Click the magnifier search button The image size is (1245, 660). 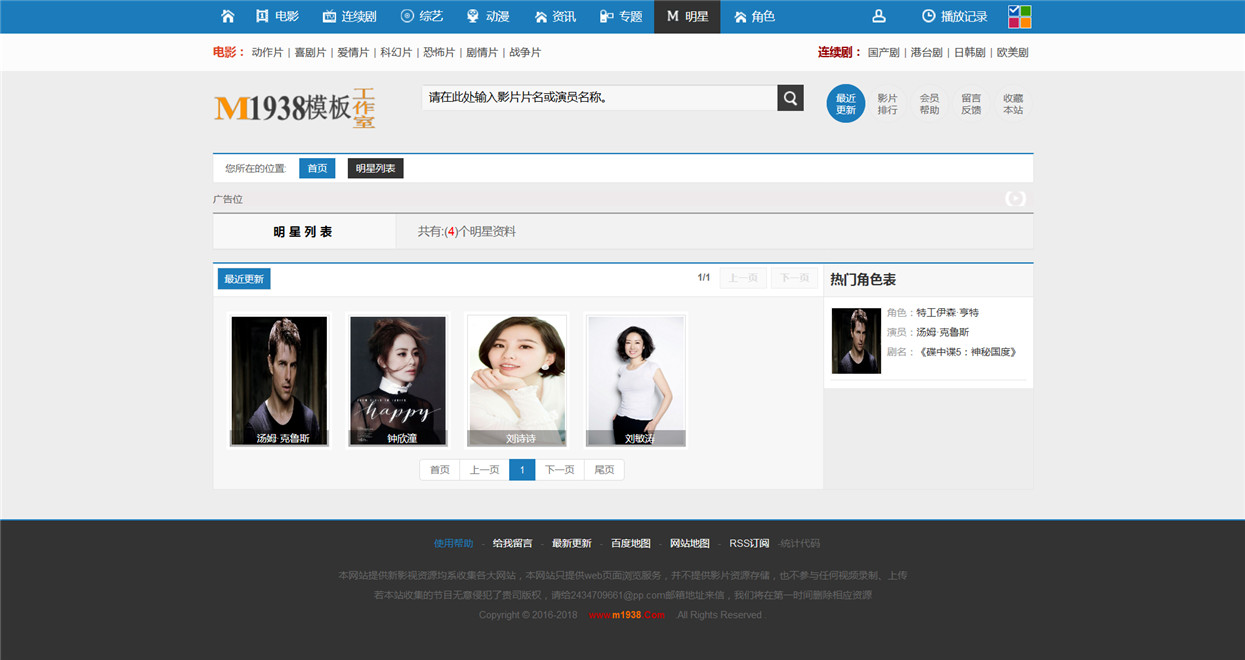(790, 98)
